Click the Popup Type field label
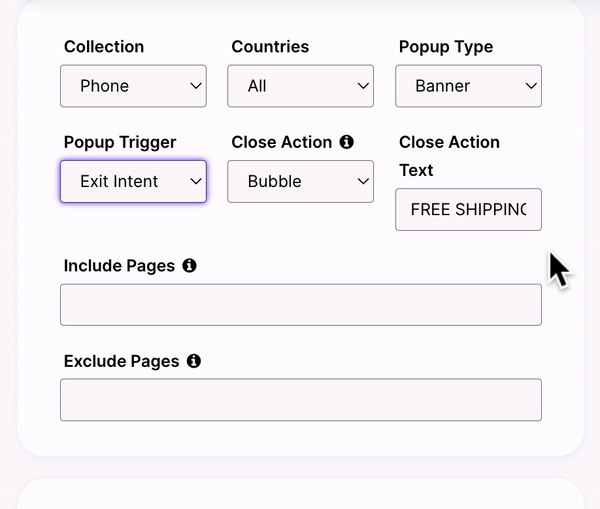 tap(446, 47)
